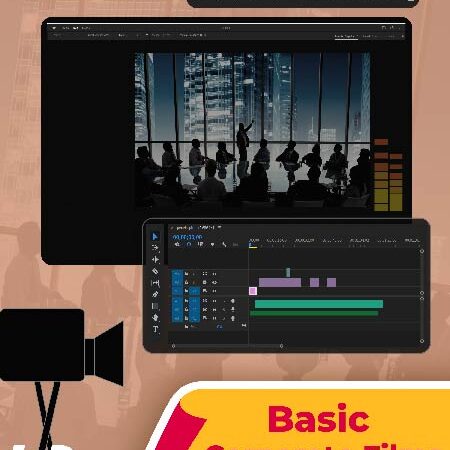Image resolution: width=450 pixels, height=450 pixels.
Task: Select the Ripple Edit tool
Action: [x=155, y=259]
